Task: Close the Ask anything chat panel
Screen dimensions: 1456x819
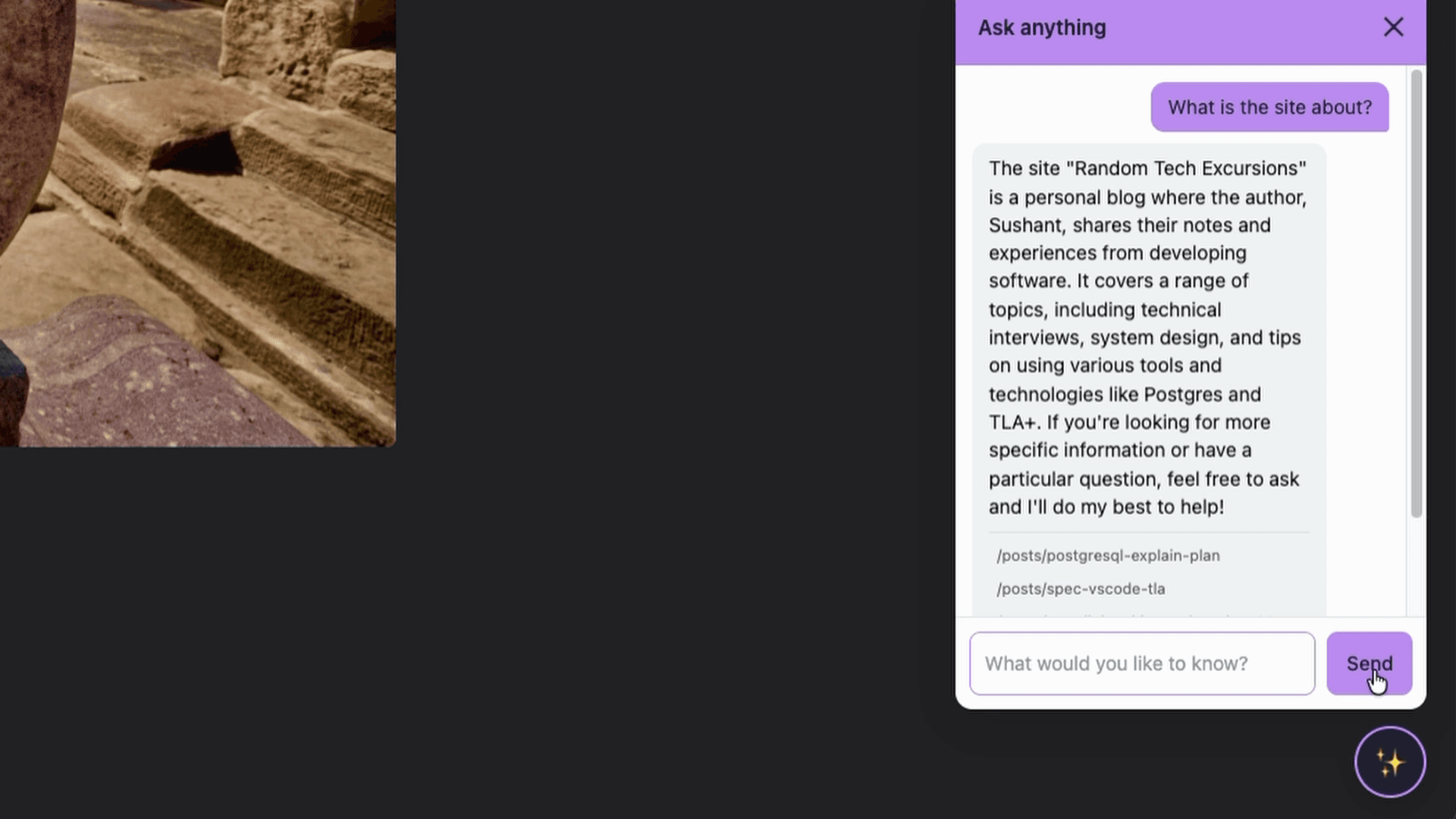Action: click(x=1394, y=27)
